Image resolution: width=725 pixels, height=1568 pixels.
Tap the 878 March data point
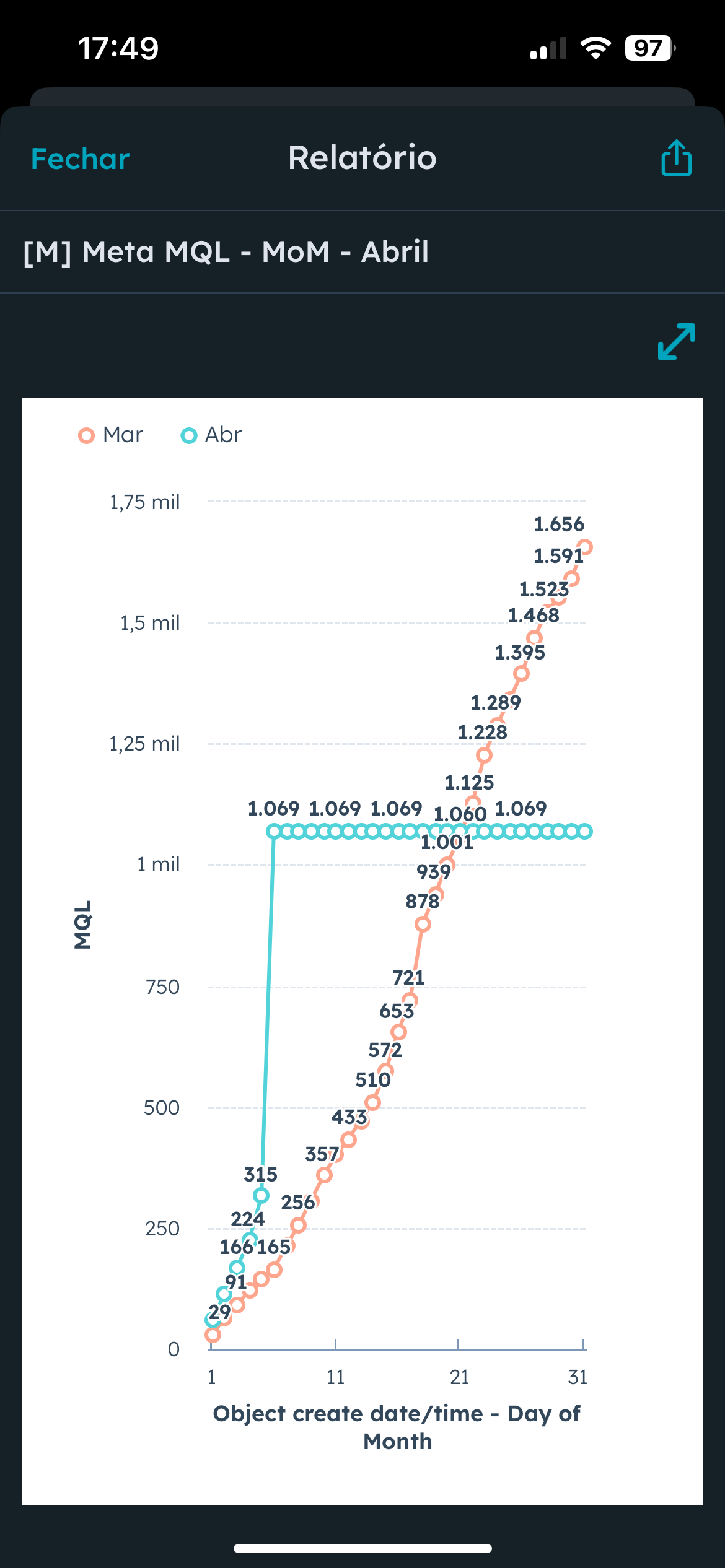point(423,924)
